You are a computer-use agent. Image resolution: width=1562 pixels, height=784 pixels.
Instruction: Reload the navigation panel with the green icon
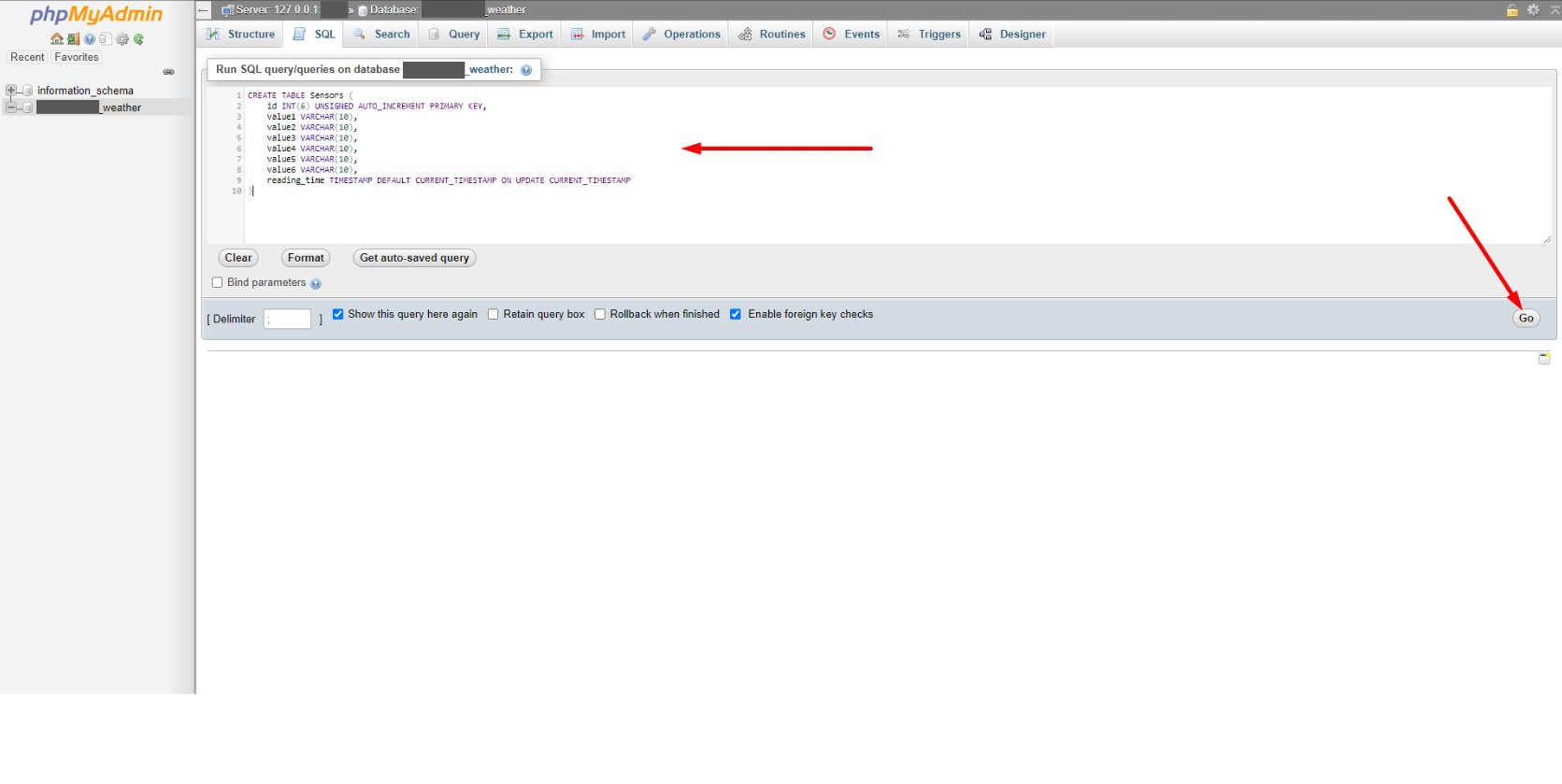(x=138, y=39)
